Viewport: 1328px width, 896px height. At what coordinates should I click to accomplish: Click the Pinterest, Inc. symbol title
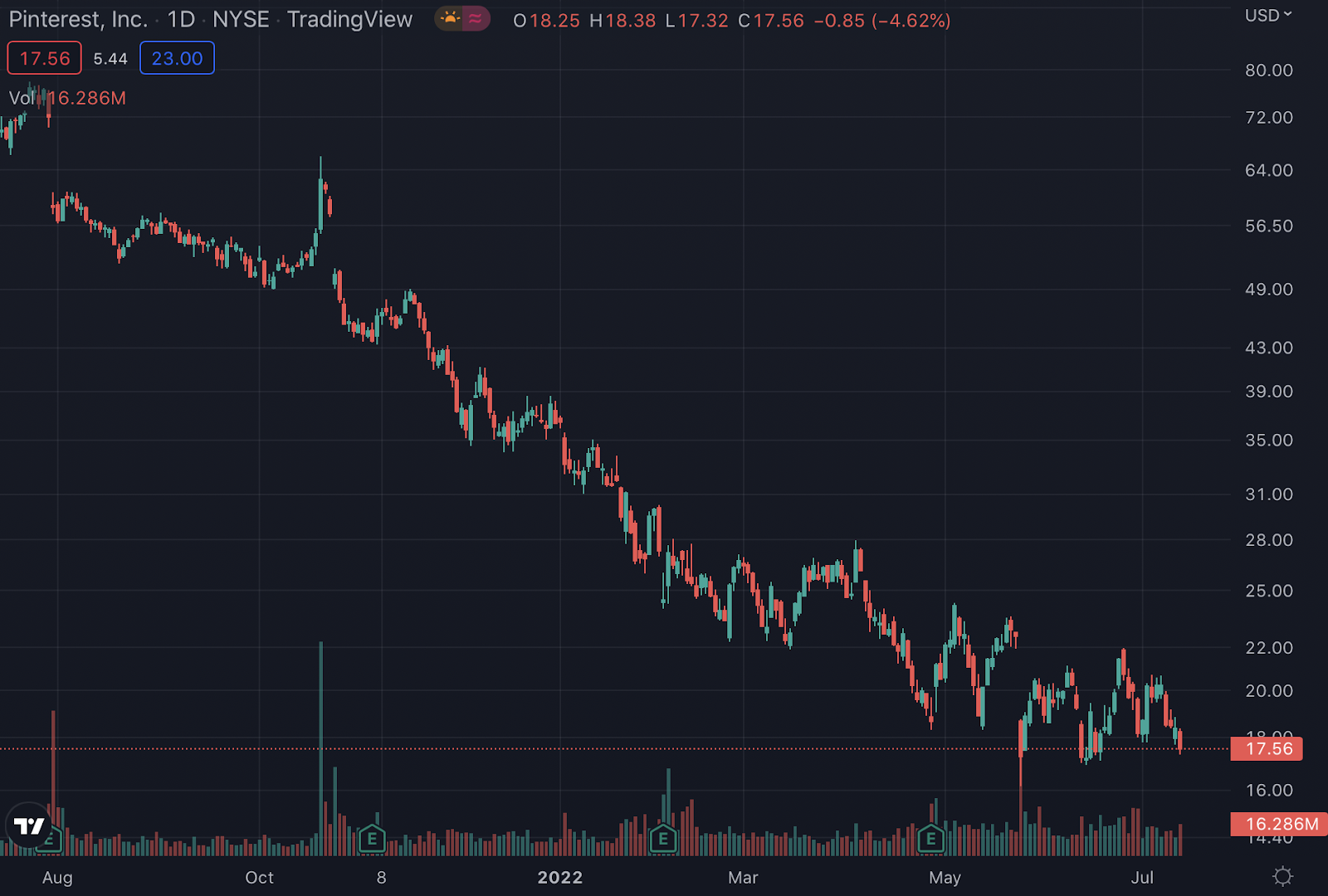pos(78,19)
